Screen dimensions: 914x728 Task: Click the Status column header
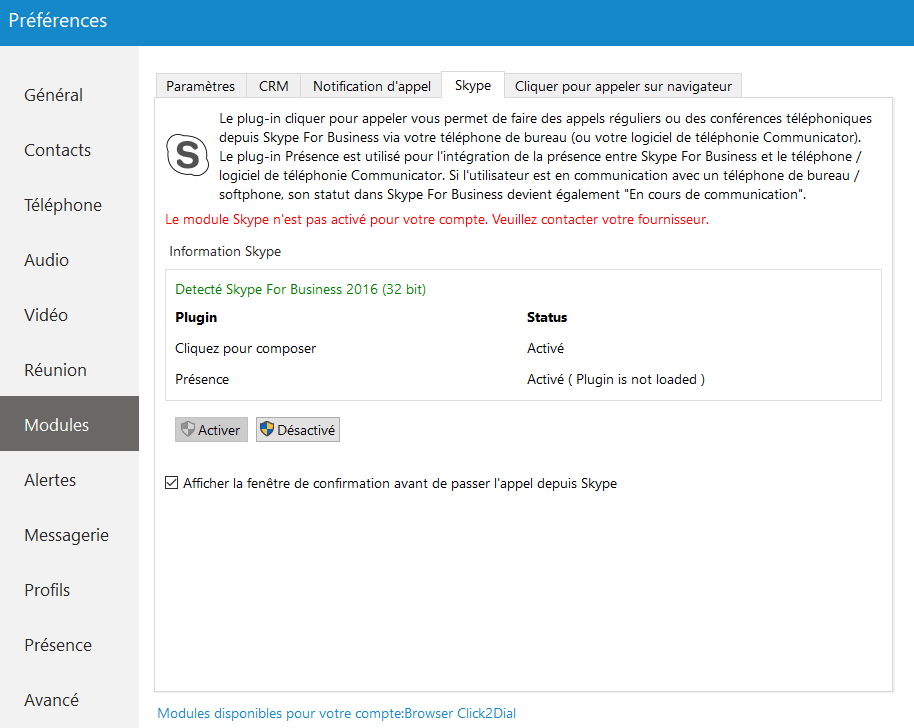pyautogui.click(x=547, y=318)
